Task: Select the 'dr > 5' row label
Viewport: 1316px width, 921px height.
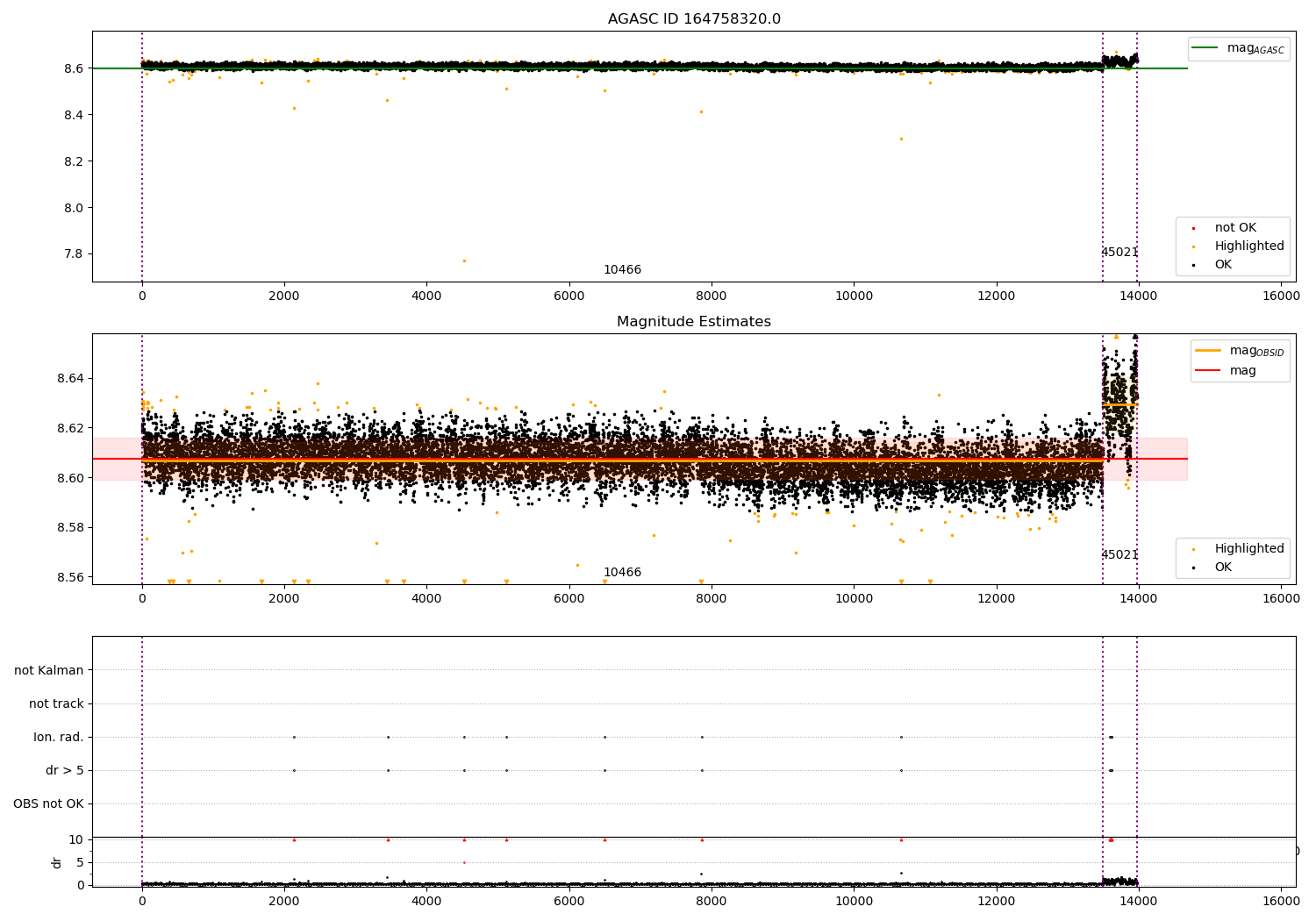Action: [x=65, y=770]
